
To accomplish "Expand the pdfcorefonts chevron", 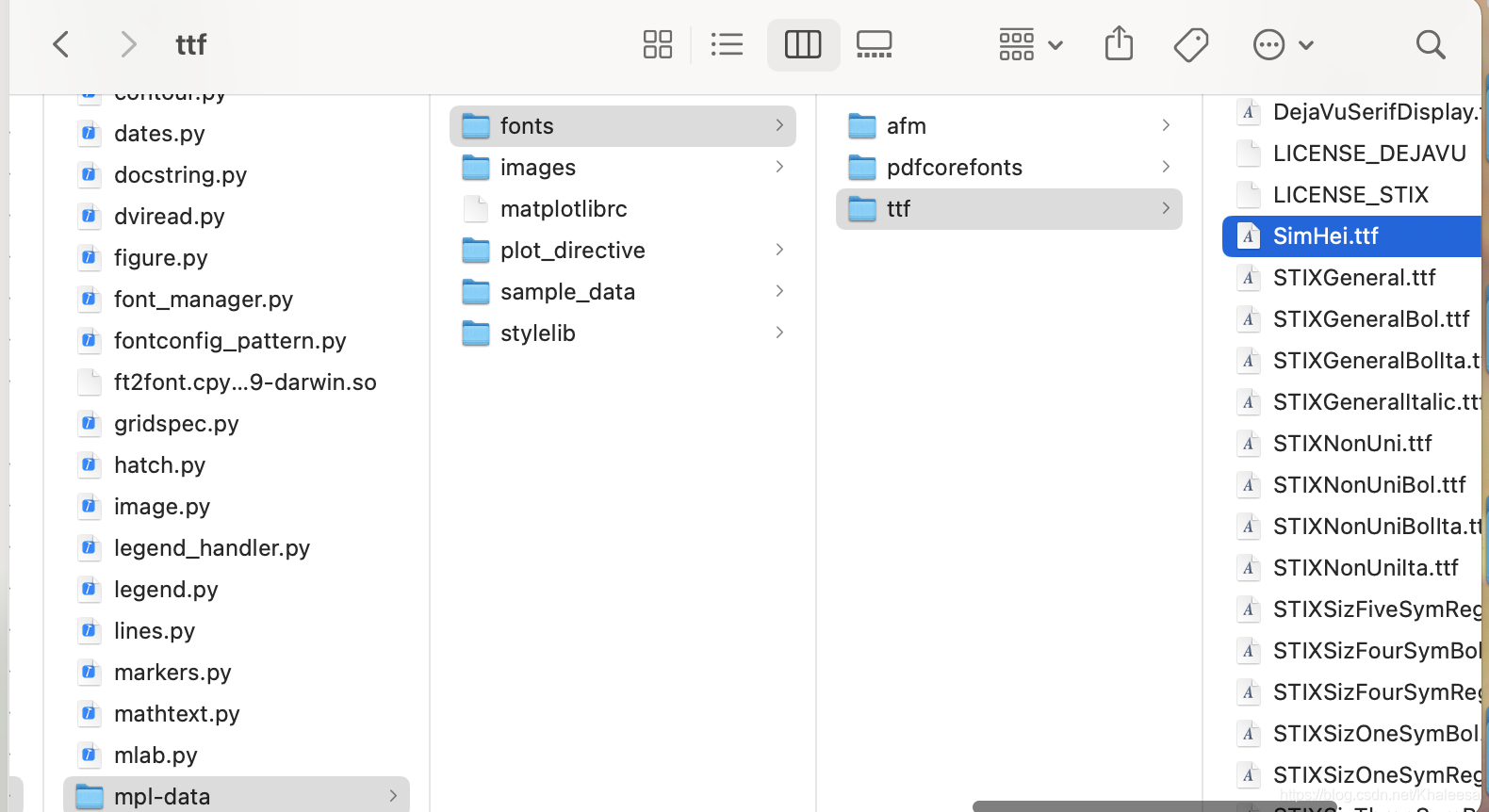I will (1166, 167).
